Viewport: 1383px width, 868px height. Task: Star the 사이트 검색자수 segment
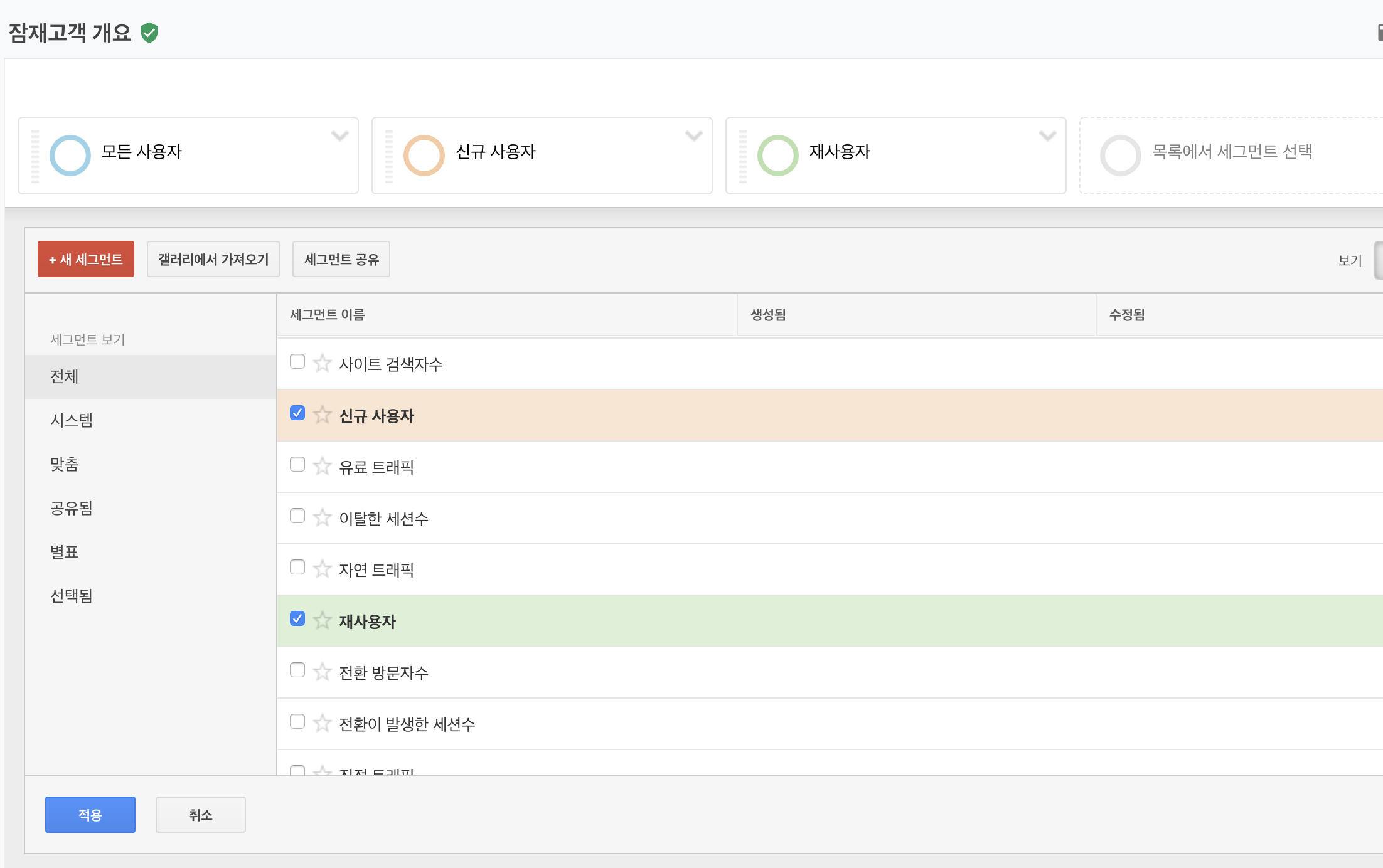pos(323,363)
